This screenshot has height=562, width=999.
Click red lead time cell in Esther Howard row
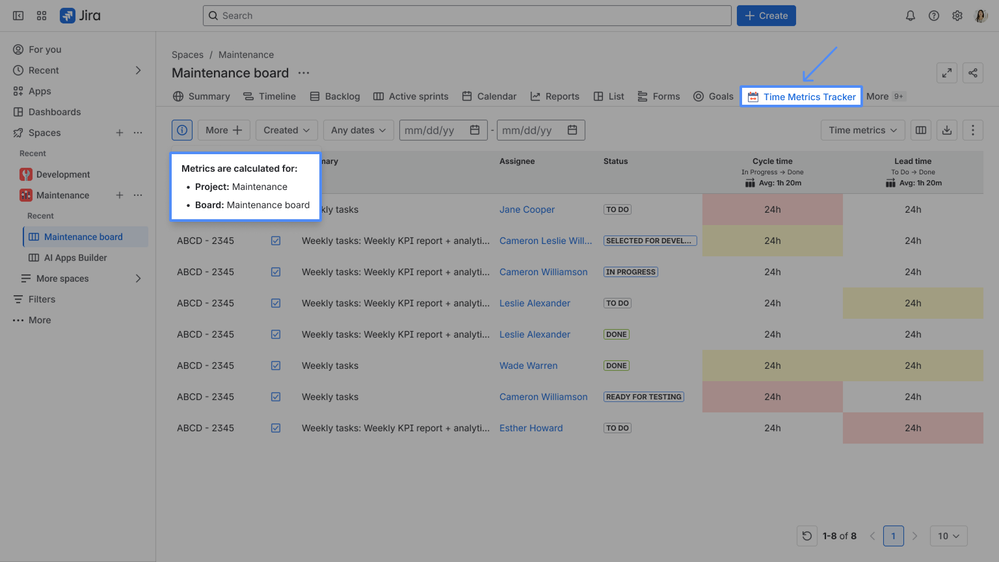(912, 428)
